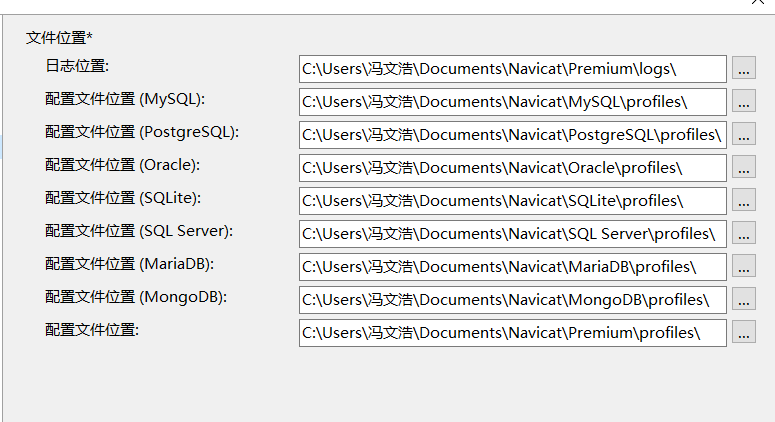Browse for MongoDB profiles folder
Viewport: 775px width, 422px height.
pos(744,299)
